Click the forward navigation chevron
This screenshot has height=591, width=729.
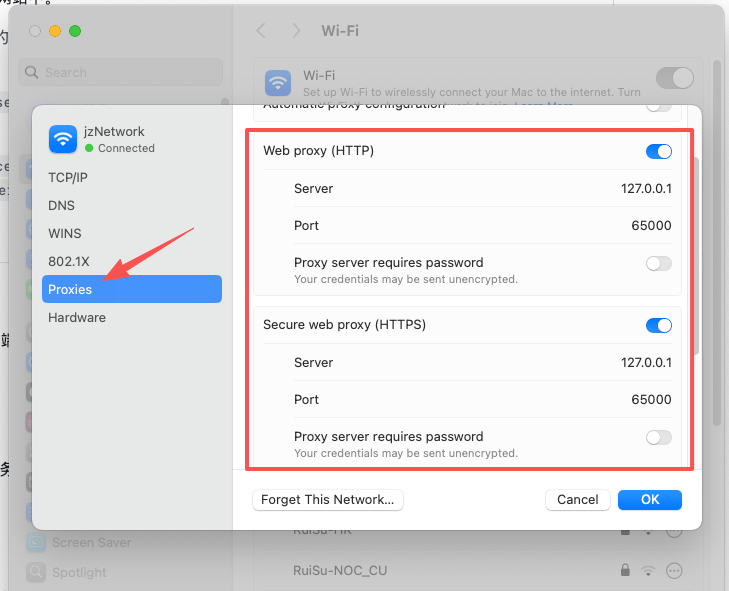(295, 31)
